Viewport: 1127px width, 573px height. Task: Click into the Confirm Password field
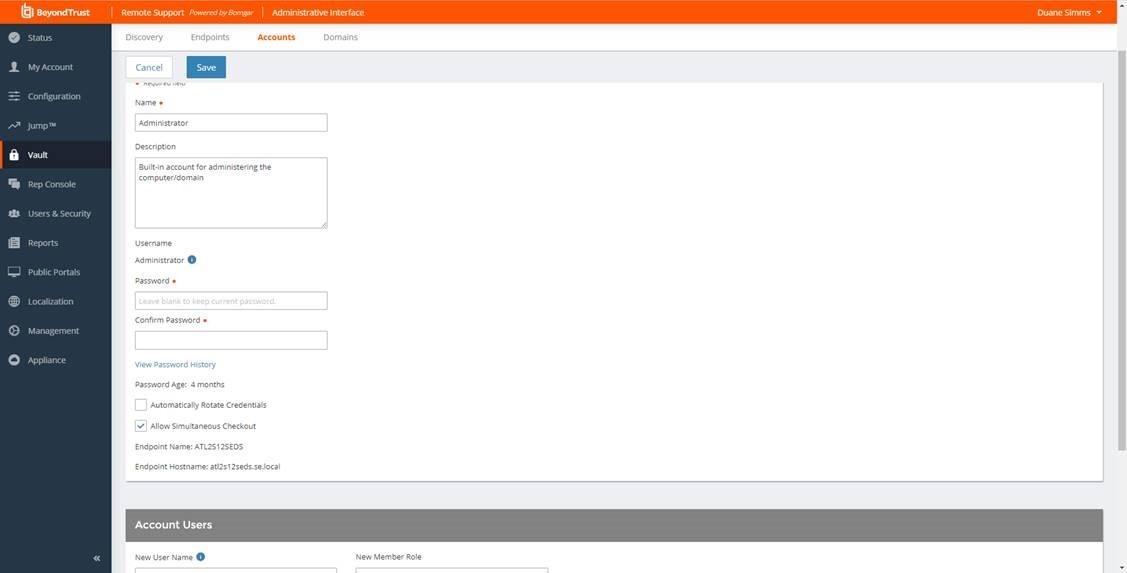(231, 340)
